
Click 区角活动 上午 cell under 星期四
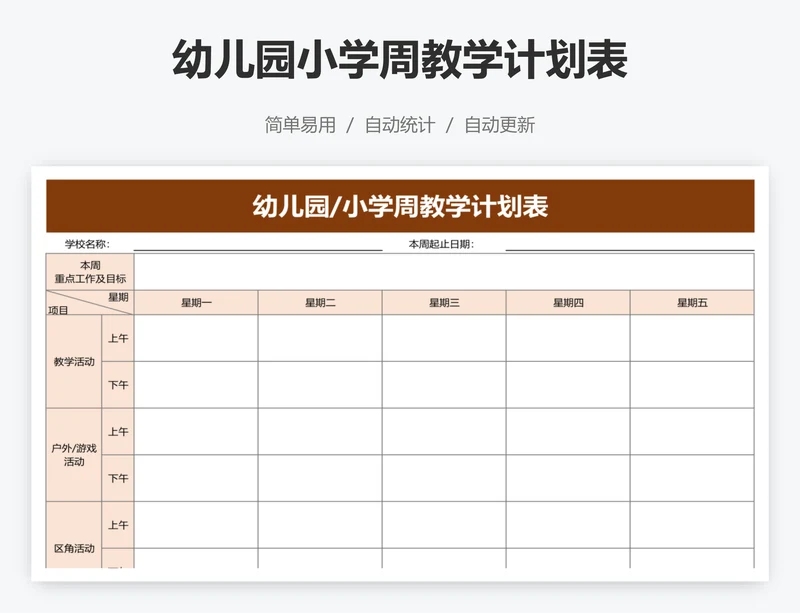click(568, 525)
